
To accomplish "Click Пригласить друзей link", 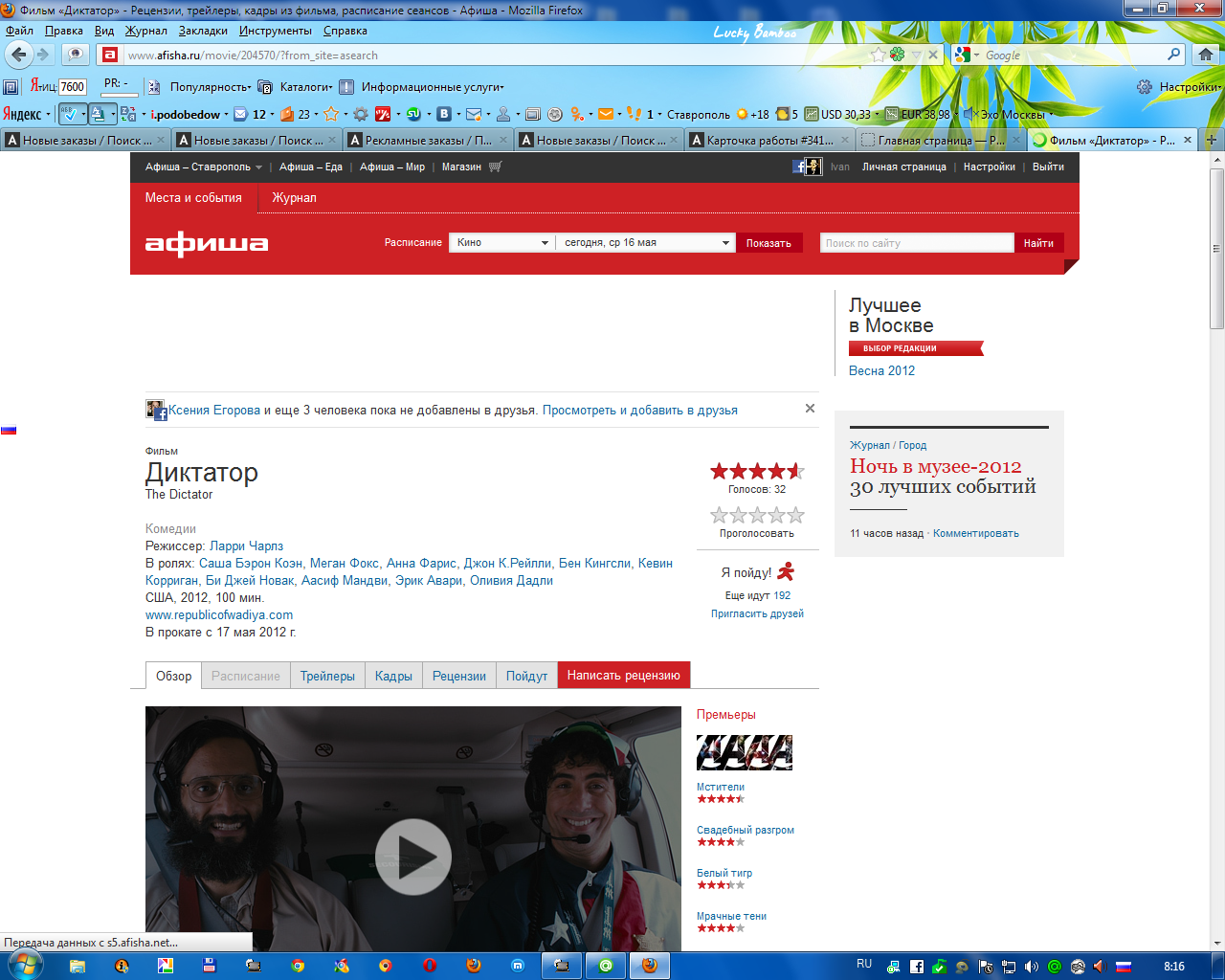I will click(x=757, y=613).
